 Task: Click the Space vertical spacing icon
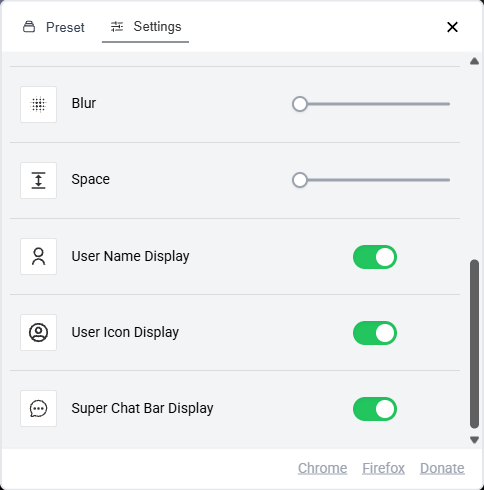[38, 180]
